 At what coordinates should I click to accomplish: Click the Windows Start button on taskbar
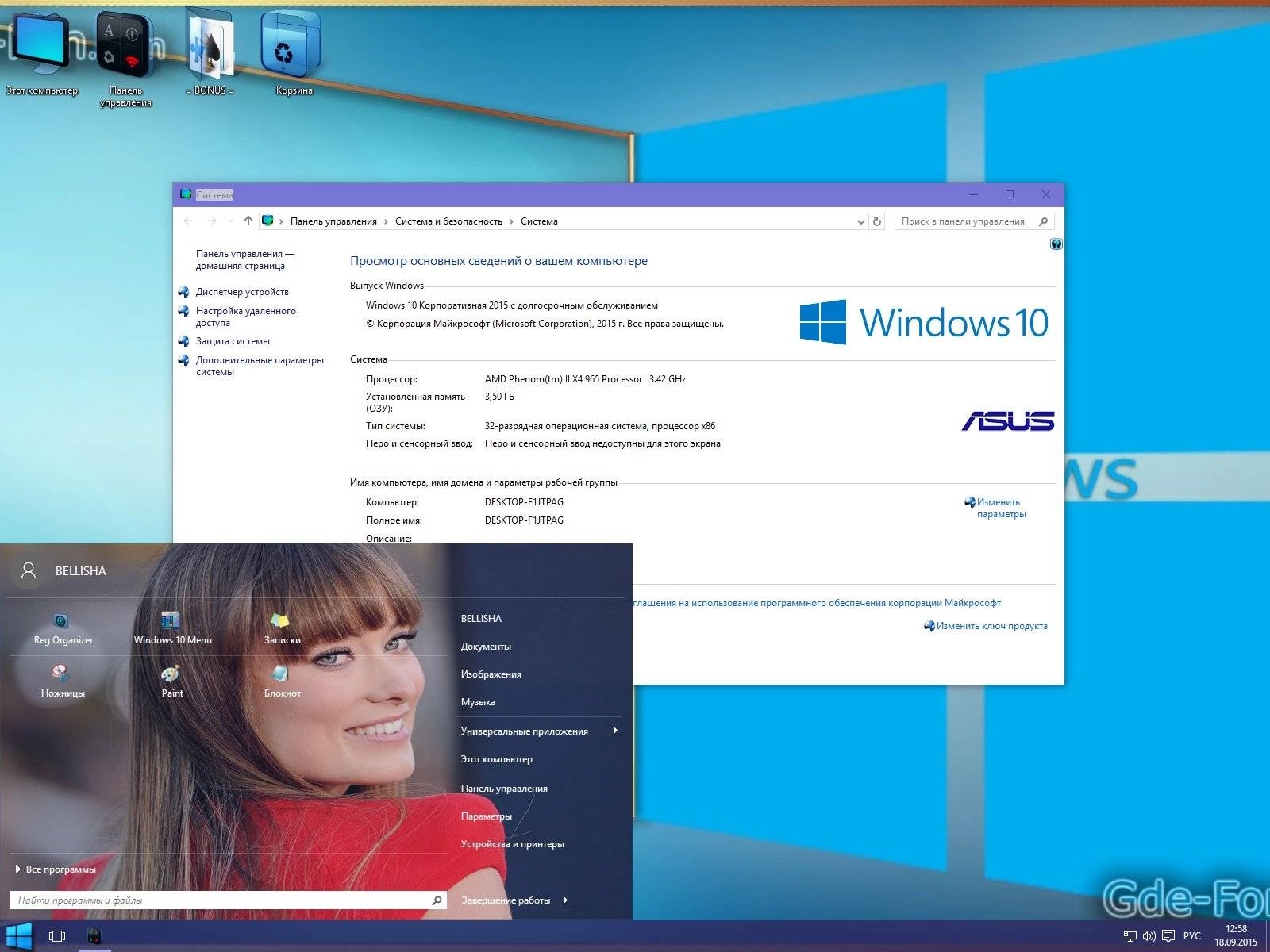tap(18, 936)
